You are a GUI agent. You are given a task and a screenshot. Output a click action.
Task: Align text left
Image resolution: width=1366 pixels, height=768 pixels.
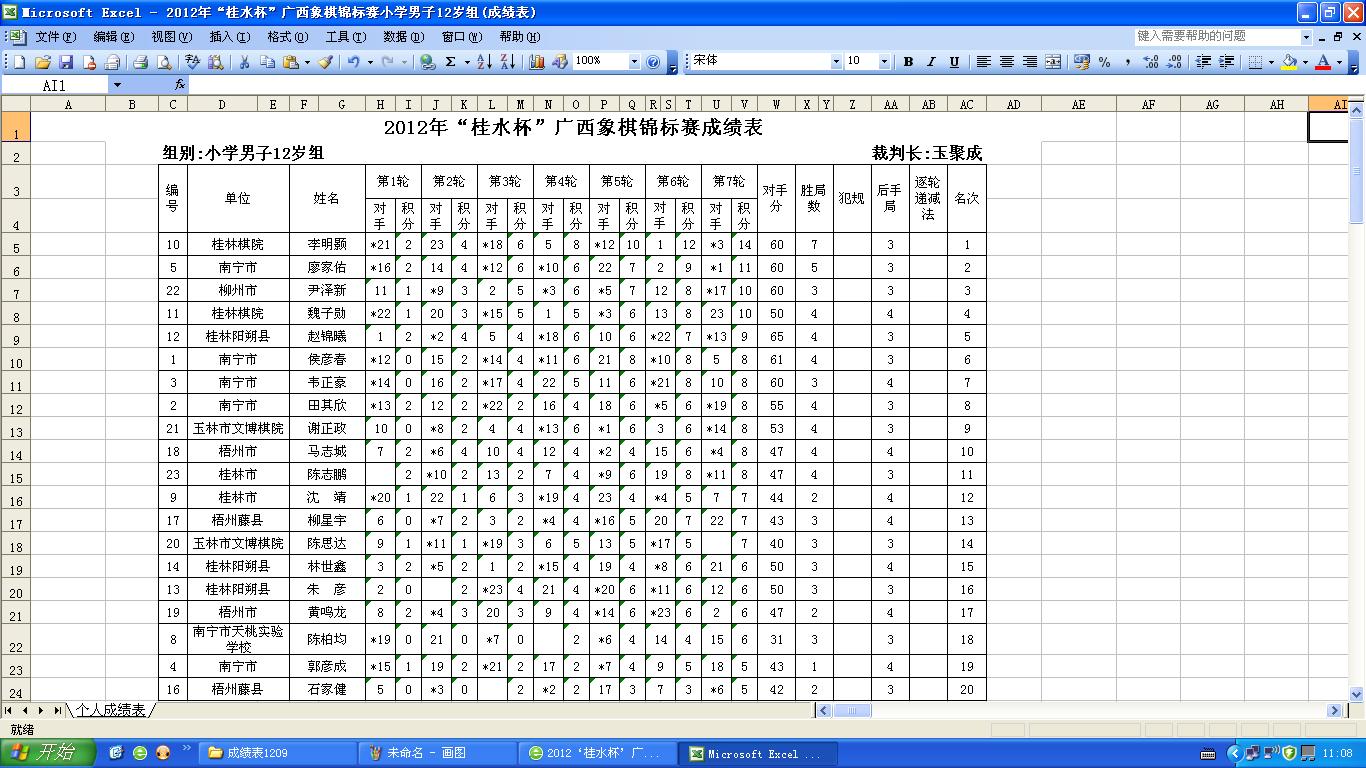[983, 61]
